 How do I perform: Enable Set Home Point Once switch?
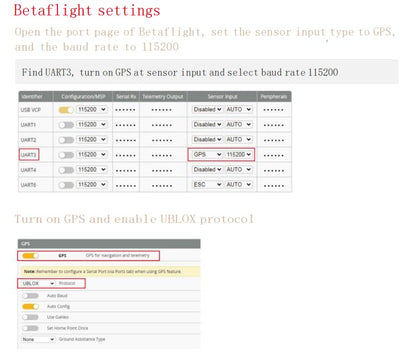click(x=30, y=328)
